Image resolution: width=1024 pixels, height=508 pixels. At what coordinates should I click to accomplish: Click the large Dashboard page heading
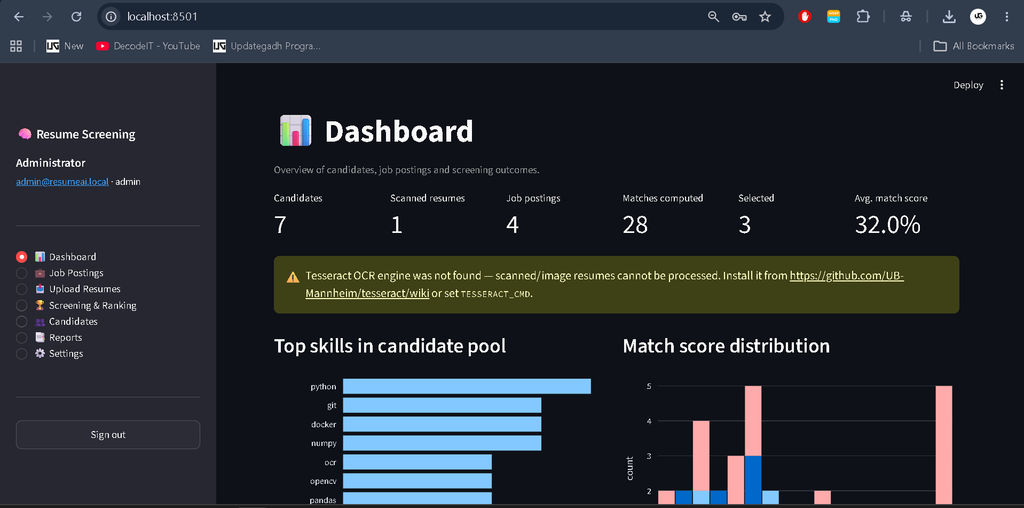[x=399, y=132]
